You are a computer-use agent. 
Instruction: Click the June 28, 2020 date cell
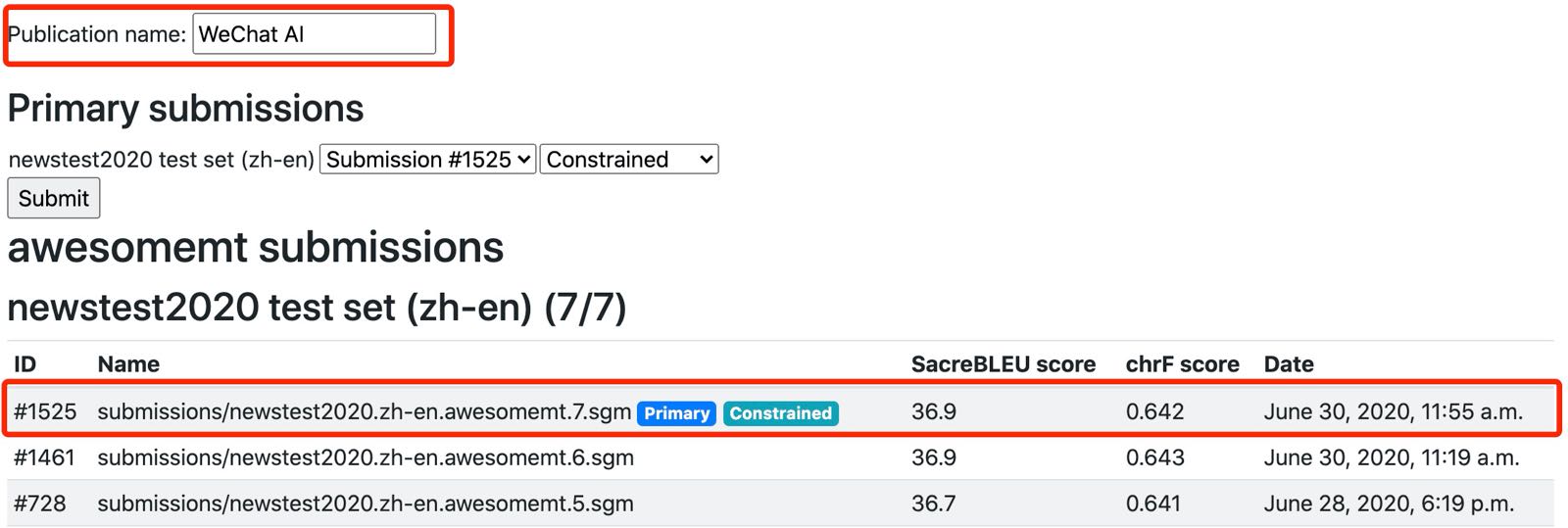pyautogui.click(x=1388, y=504)
